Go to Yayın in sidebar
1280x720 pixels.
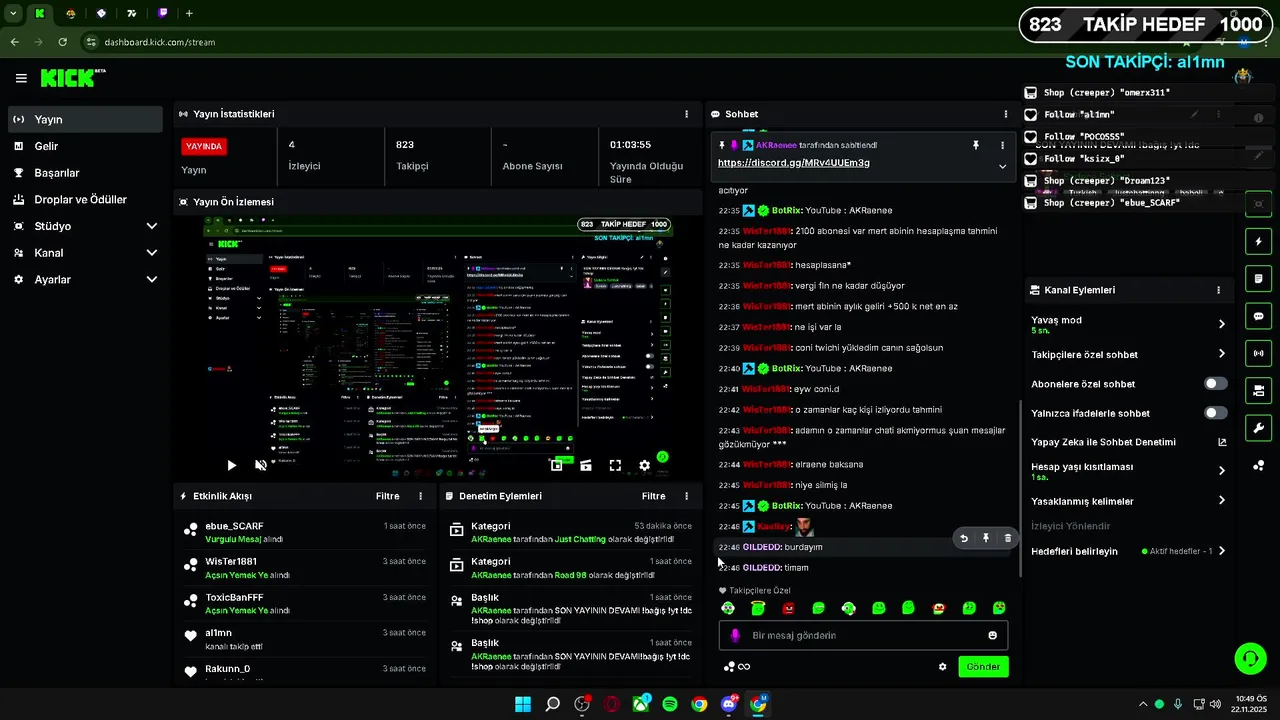tap(85, 119)
